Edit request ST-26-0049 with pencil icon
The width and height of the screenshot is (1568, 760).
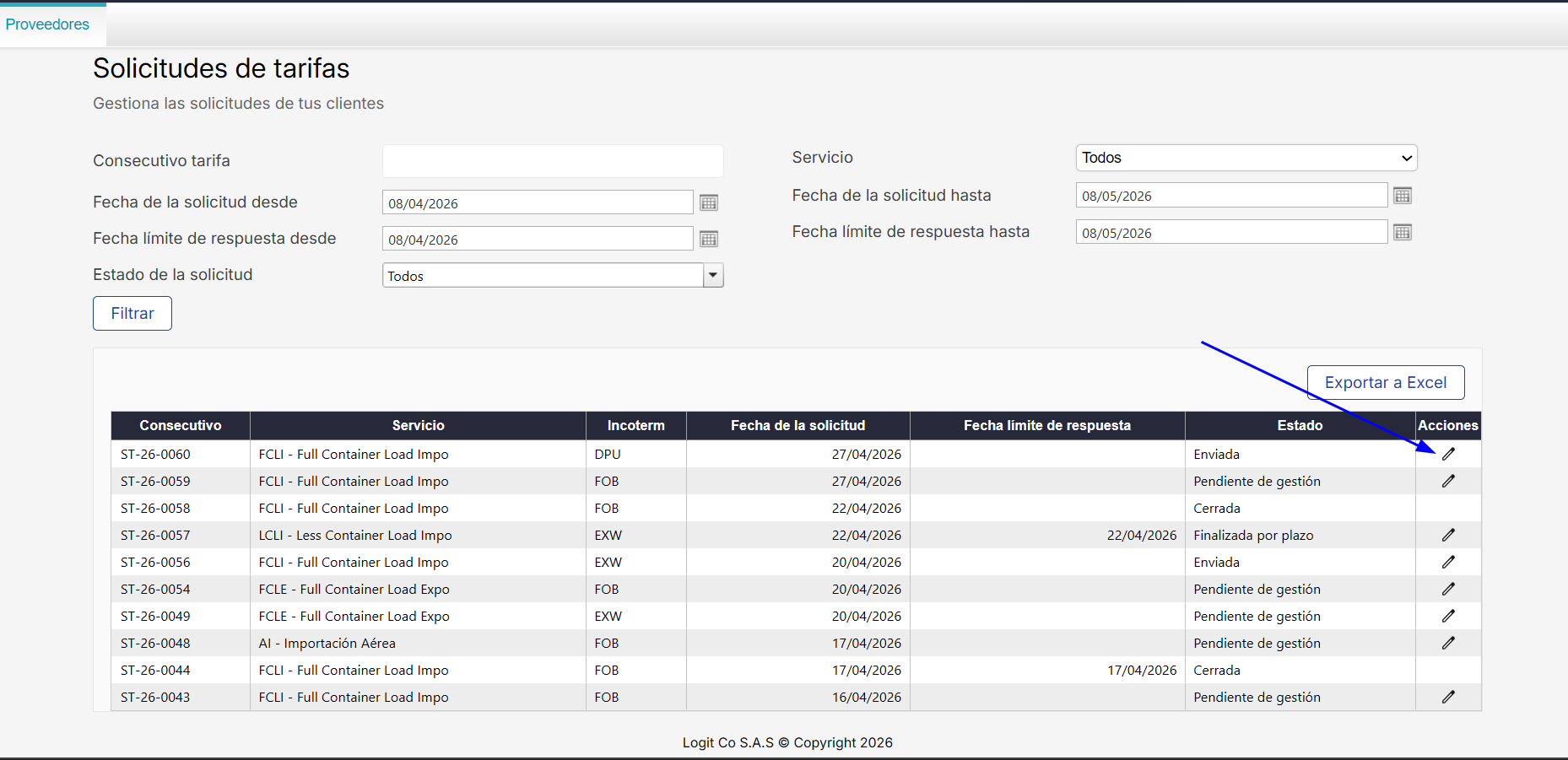coord(1448,616)
